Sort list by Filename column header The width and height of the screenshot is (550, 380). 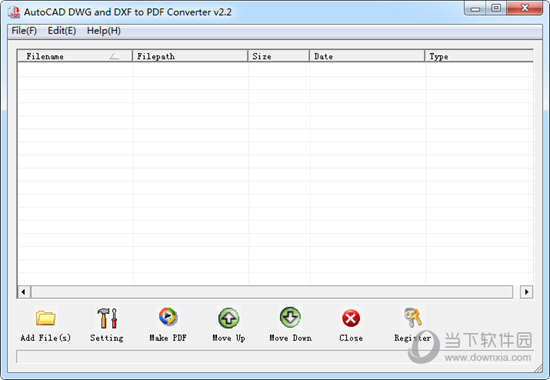point(75,56)
